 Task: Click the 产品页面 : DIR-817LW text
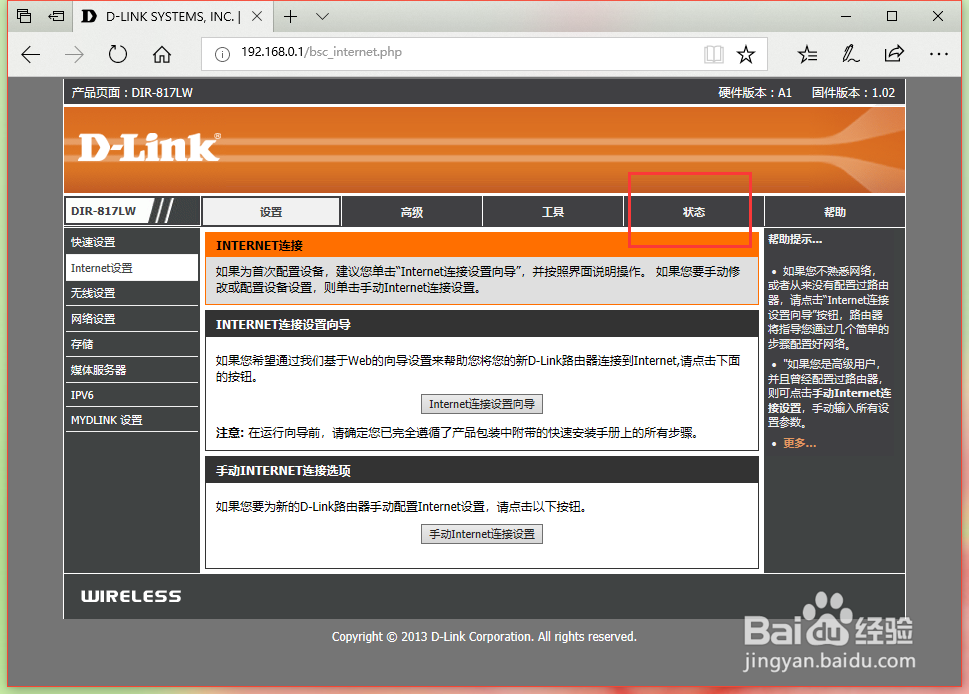point(132,93)
